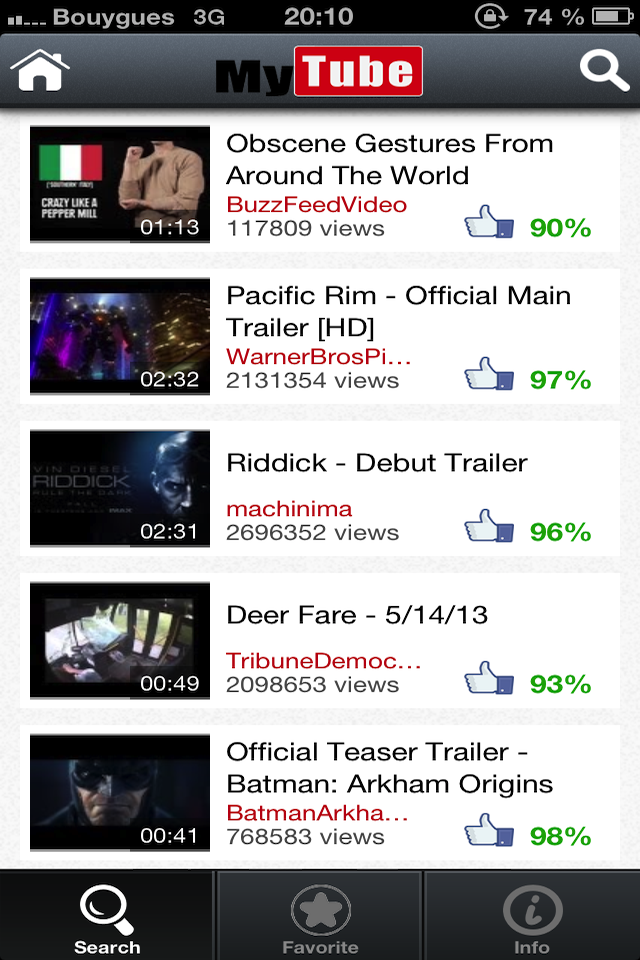Click the thumbs-up icon for Obscene Gestures video
The image size is (640, 960).
point(488,222)
